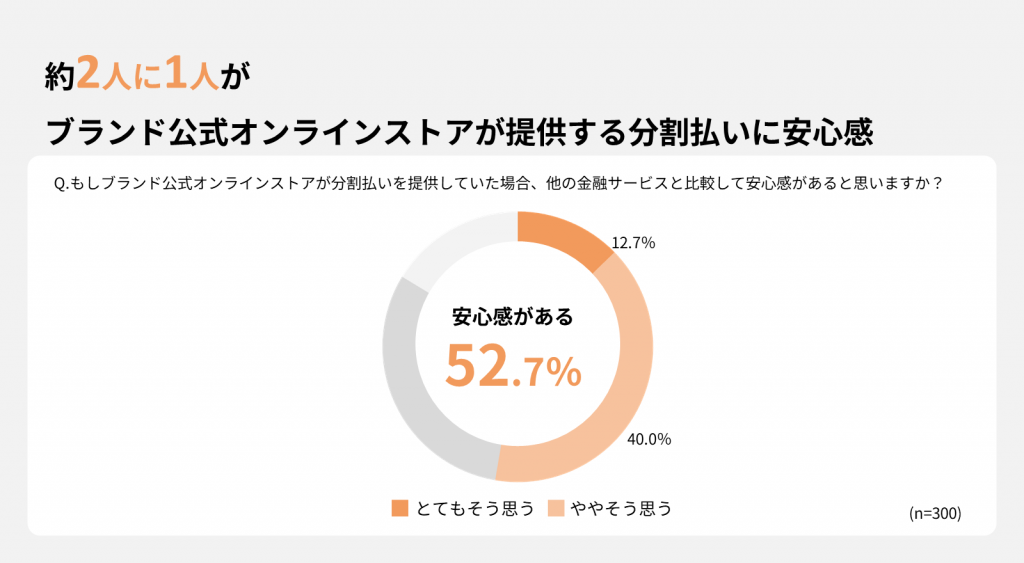This screenshot has width=1024, height=563.
Task: Click the 12.7% data label
Action: point(634,242)
